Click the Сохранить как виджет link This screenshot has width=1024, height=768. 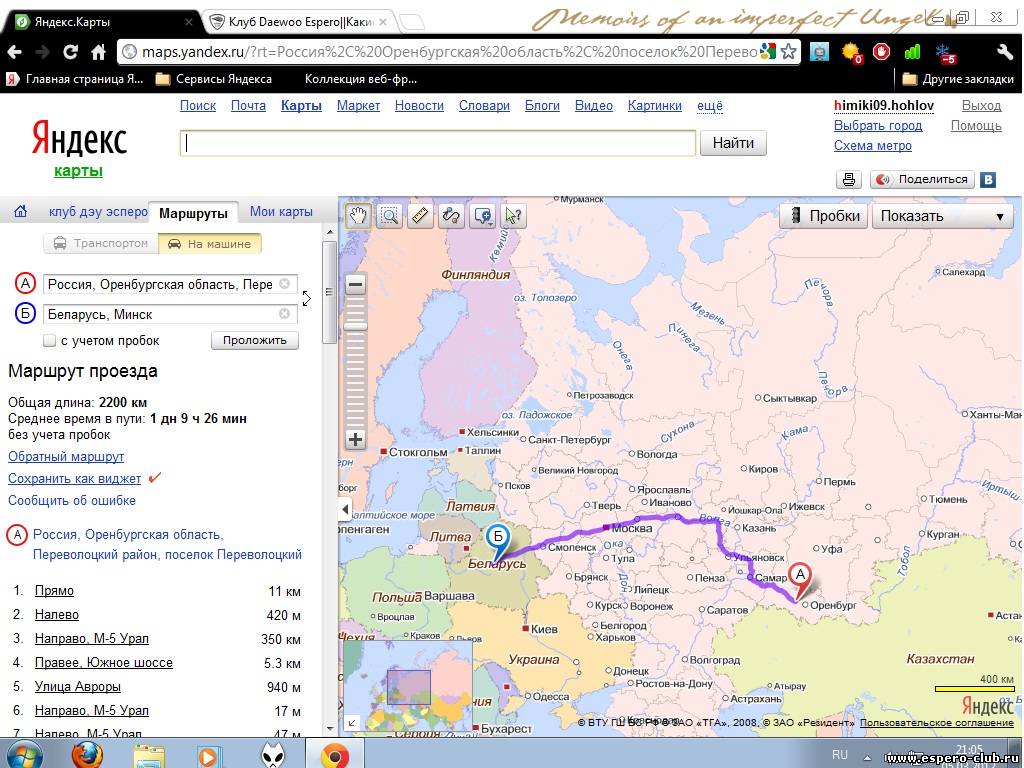click(74, 479)
